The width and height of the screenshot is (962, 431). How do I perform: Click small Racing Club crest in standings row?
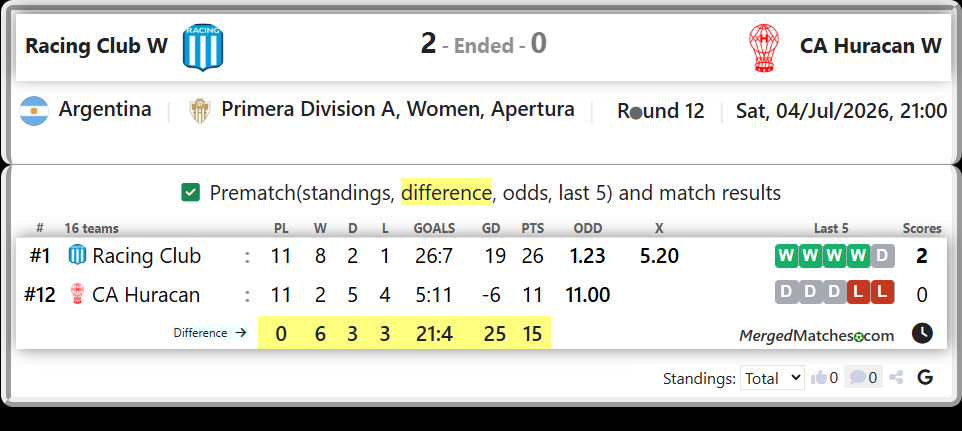tap(77, 256)
